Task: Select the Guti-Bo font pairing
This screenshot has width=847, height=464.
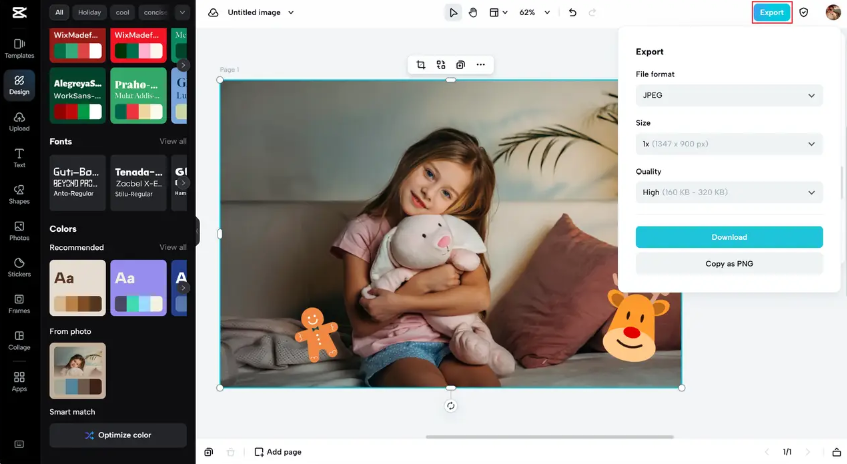Action: click(x=78, y=183)
